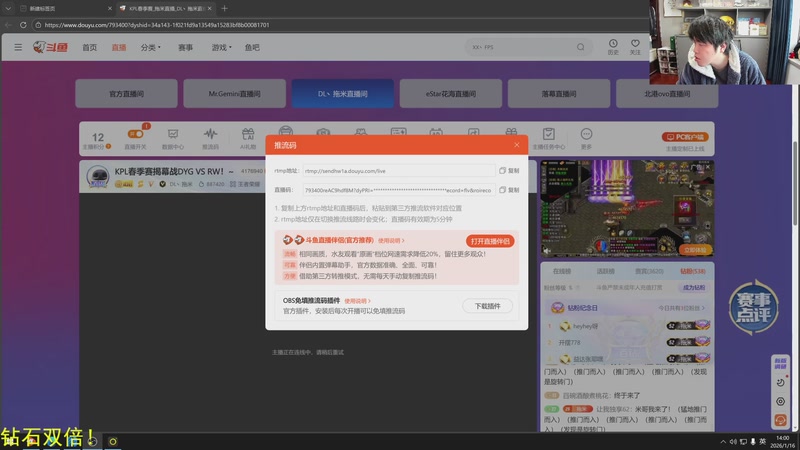Open 关注 heart icon
The width and height of the screenshot is (800, 450).
(635, 47)
